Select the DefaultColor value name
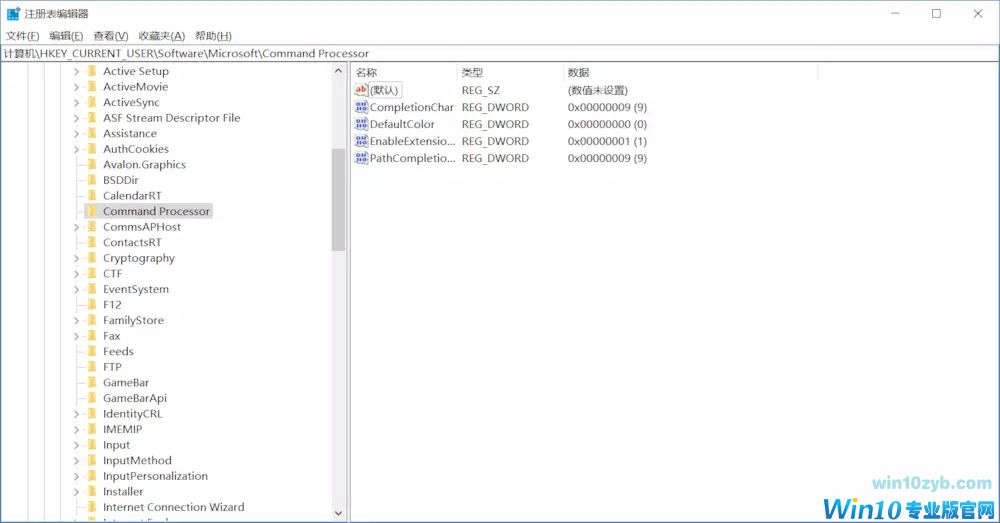This screenshot has height=523, width=1000. coord(402,124)
